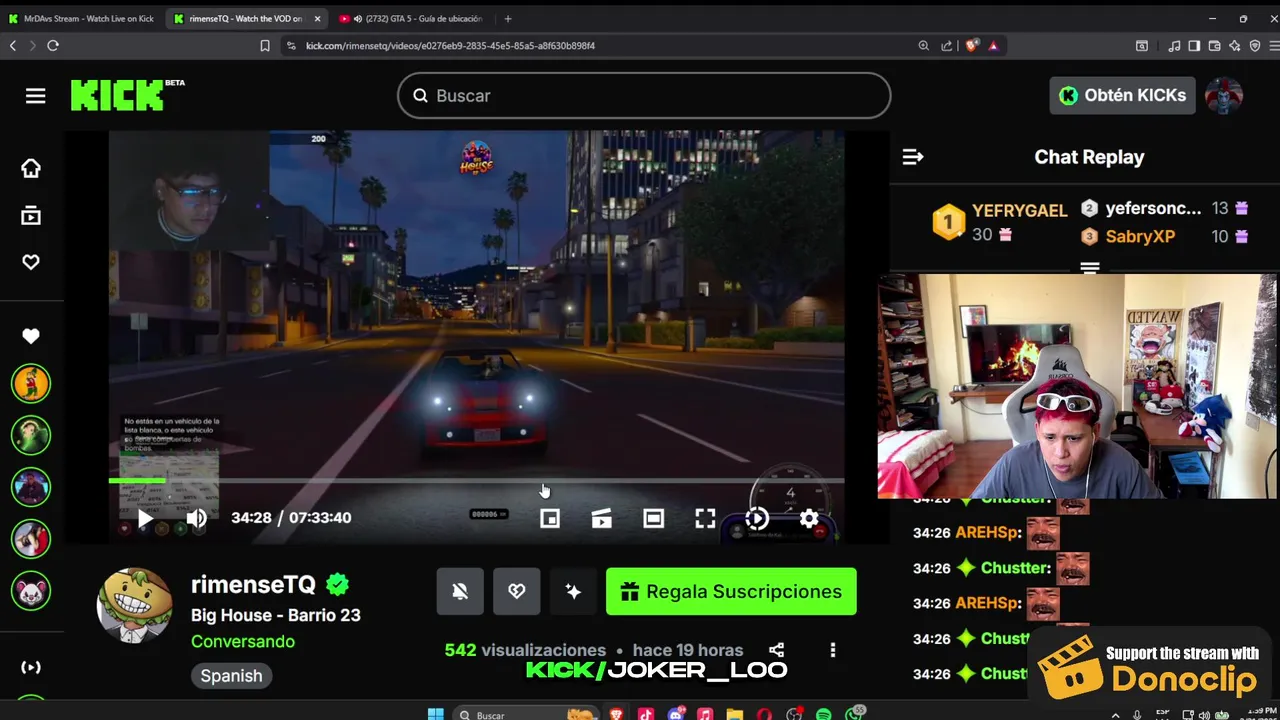
Task: Open rimenseTQ channel avatar
Action: 134,606
